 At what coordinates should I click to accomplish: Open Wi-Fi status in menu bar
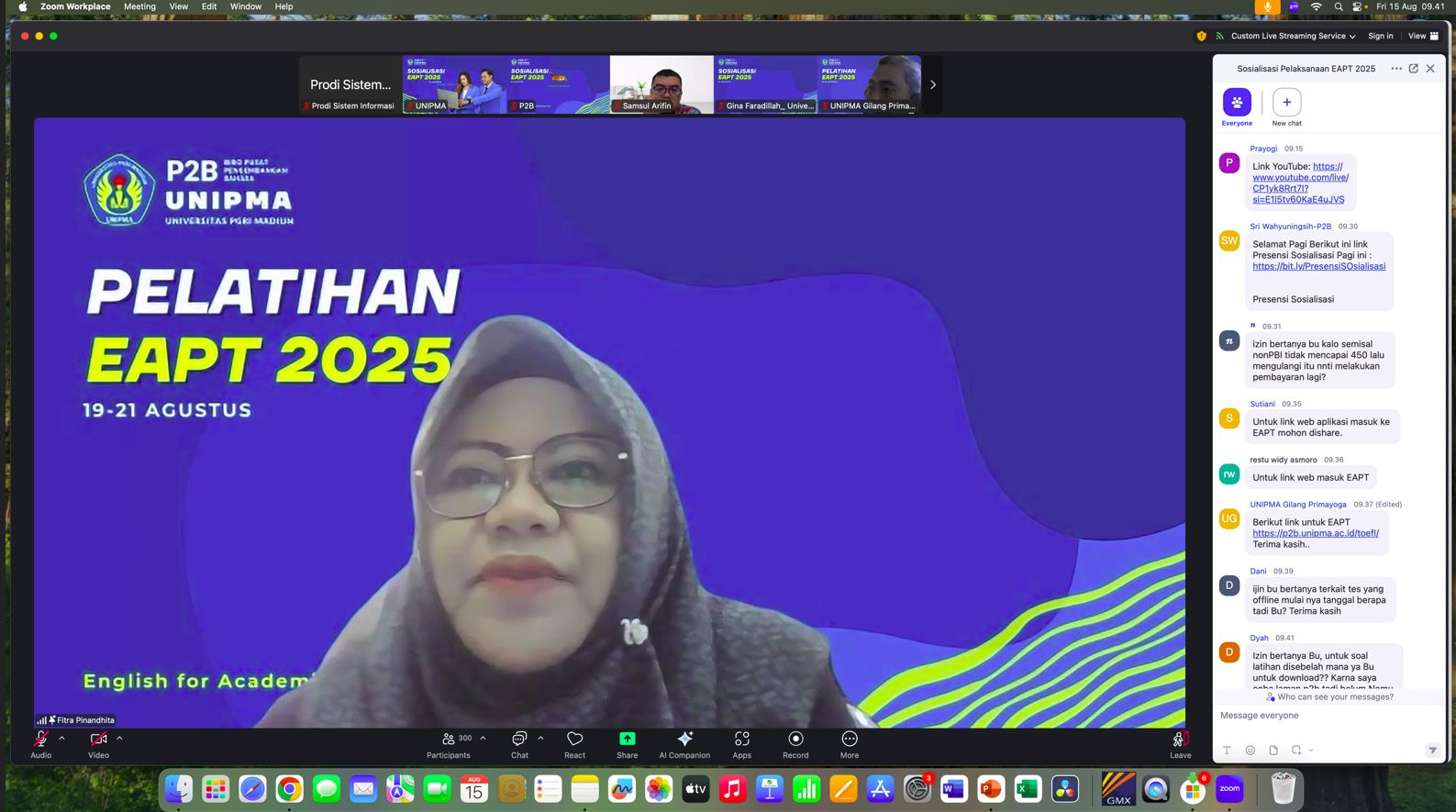(1317, 6)
